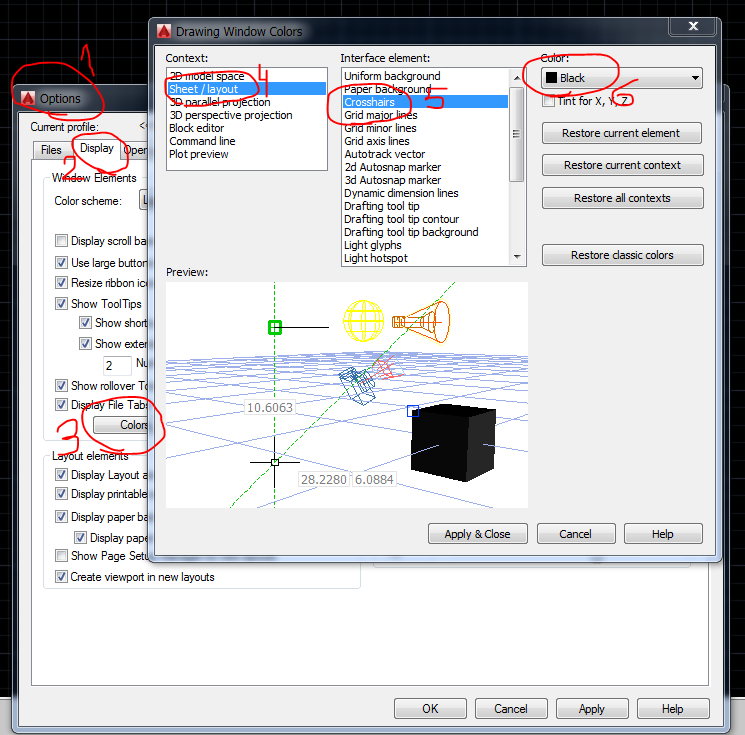This screenshot has width=745, height=735.
Task: Switch to Display tab in Options
Action: 96,148
